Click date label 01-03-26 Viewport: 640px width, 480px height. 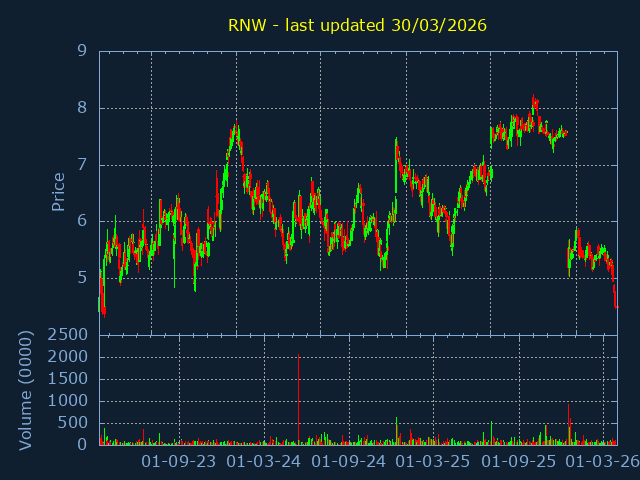pyautogui.click(x=603, y=462)
